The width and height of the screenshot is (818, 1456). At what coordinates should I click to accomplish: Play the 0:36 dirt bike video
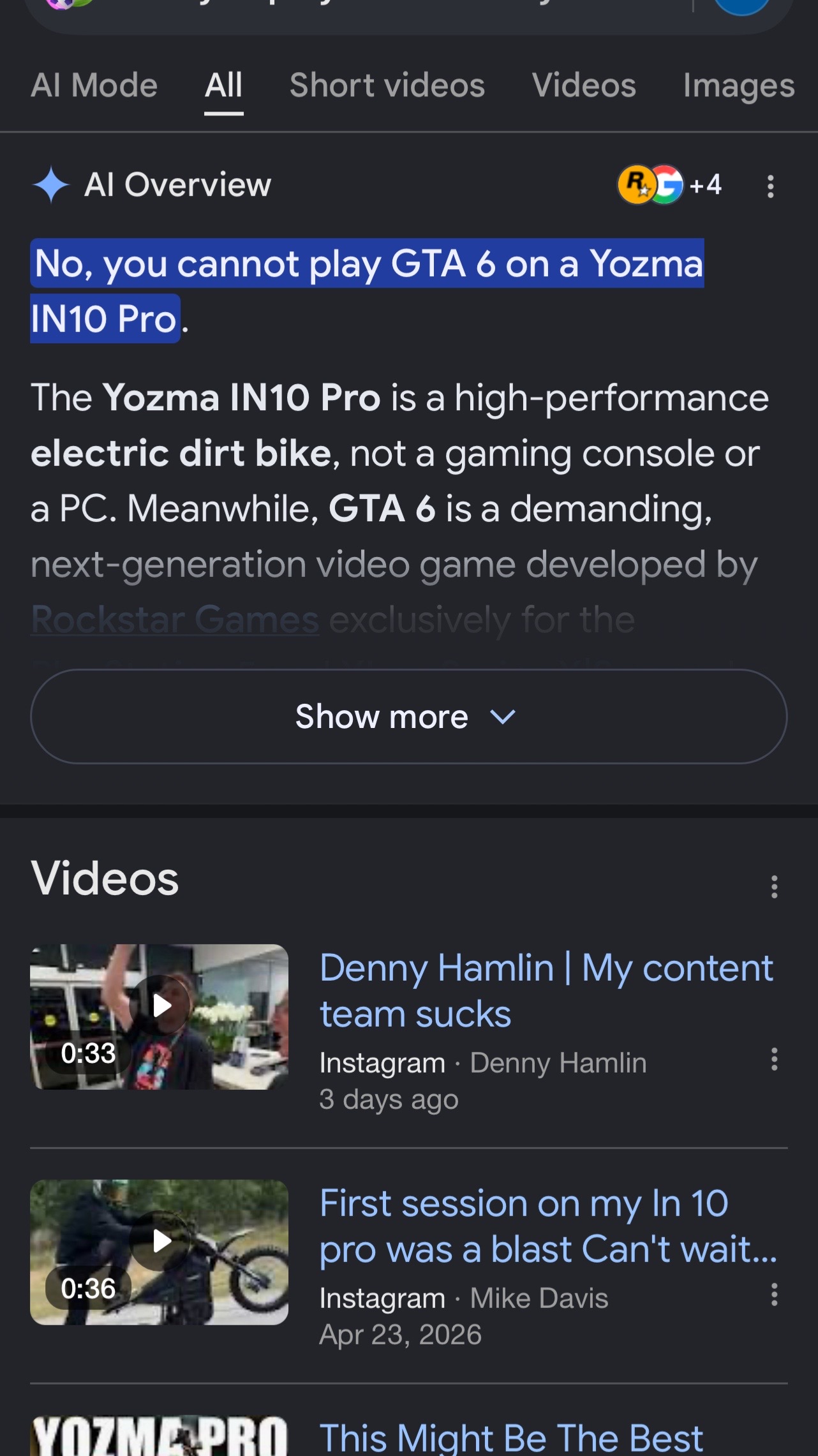160,1252
